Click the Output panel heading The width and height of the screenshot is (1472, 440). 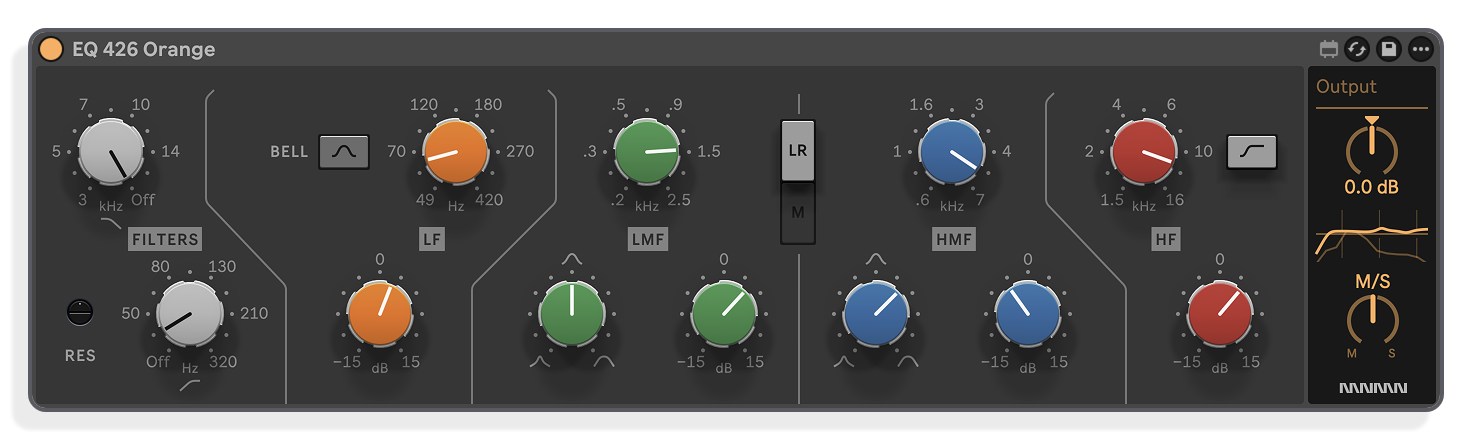(1346, 87)
